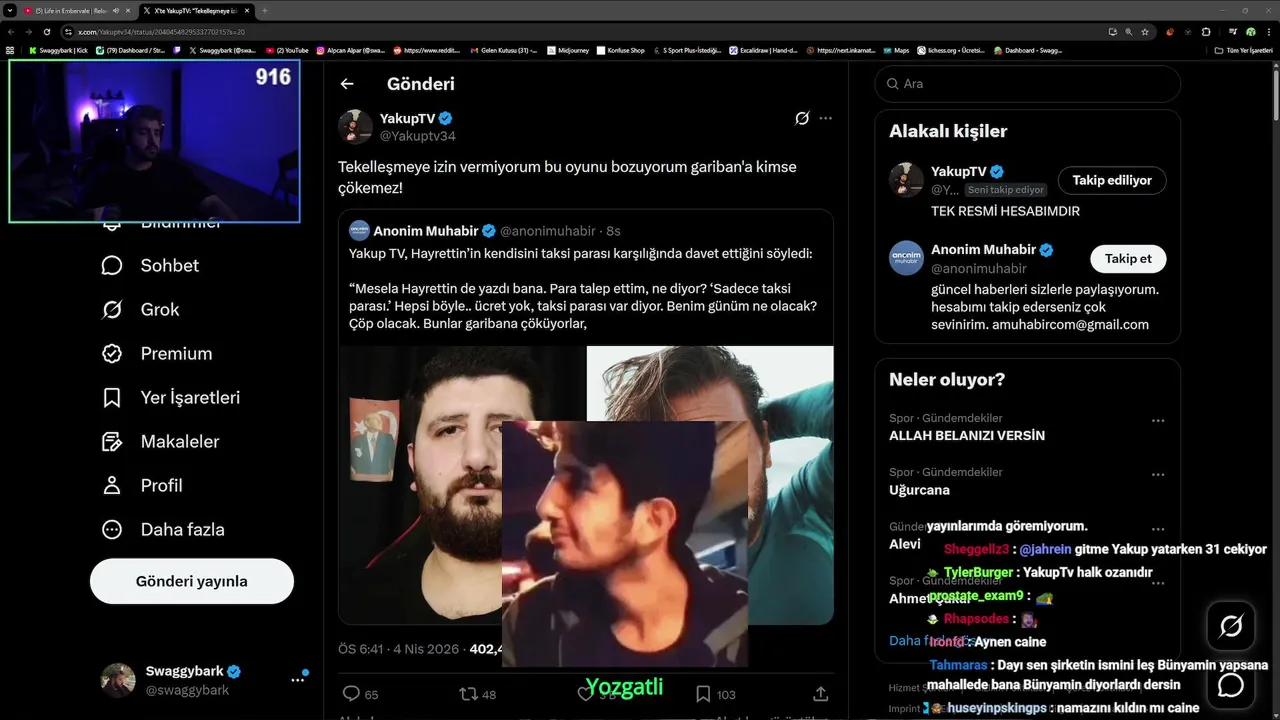Viewport: 1280px width, 720px height.
Task: Open the floating messages chat button
Action: pos(1231,685)
